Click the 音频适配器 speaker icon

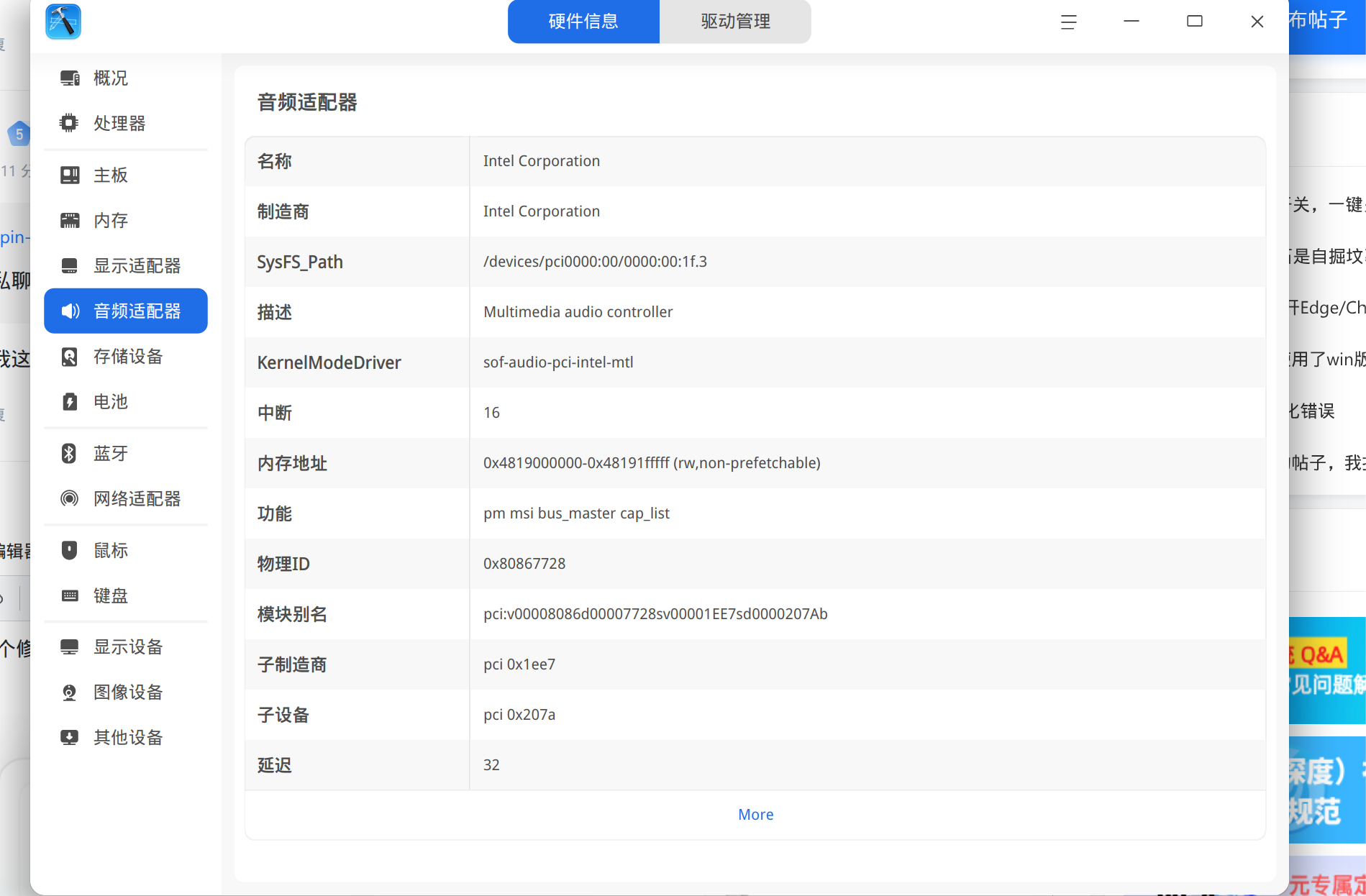pyautogui.click(x=70, y=311)
